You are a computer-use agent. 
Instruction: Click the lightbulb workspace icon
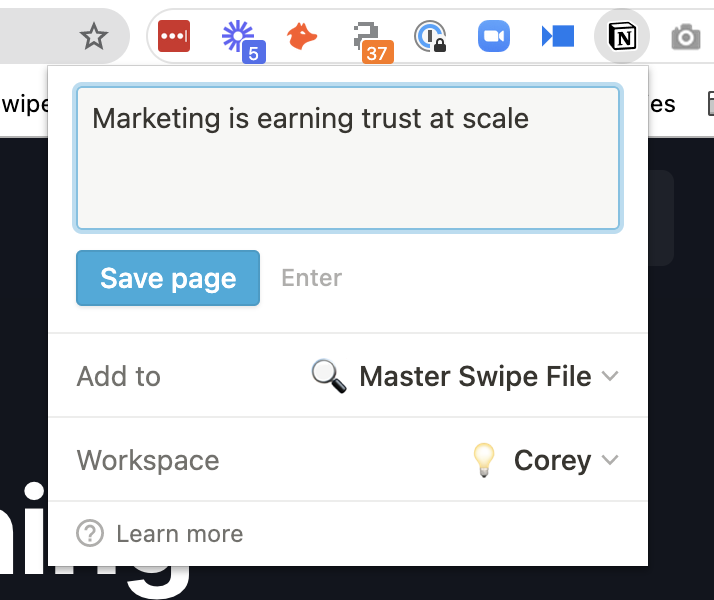484,461
